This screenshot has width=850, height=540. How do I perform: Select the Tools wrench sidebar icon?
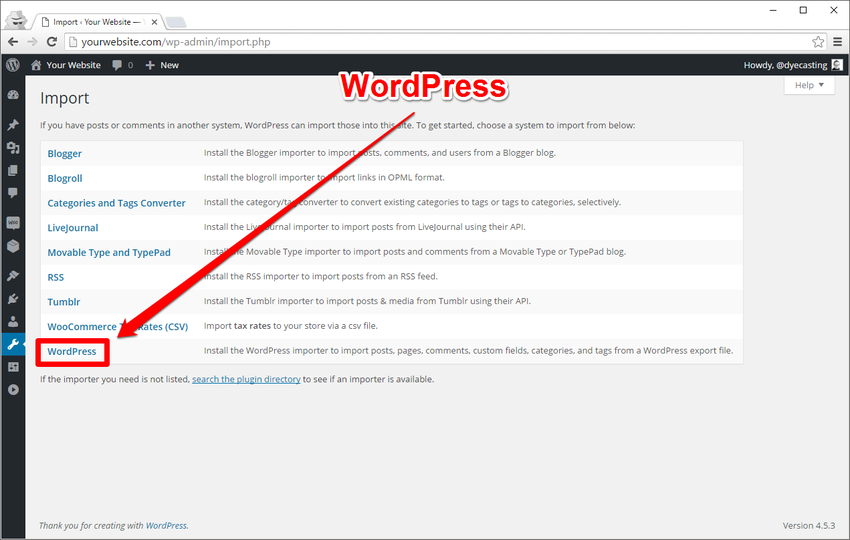coord(13,344)
